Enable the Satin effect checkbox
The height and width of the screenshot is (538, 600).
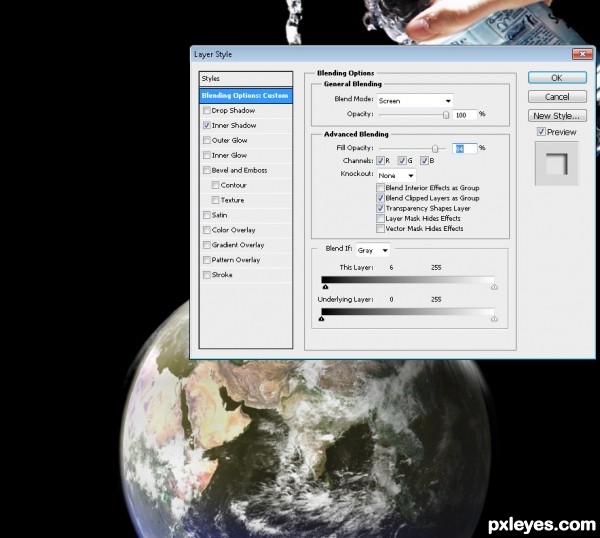[x=207, y=215]
